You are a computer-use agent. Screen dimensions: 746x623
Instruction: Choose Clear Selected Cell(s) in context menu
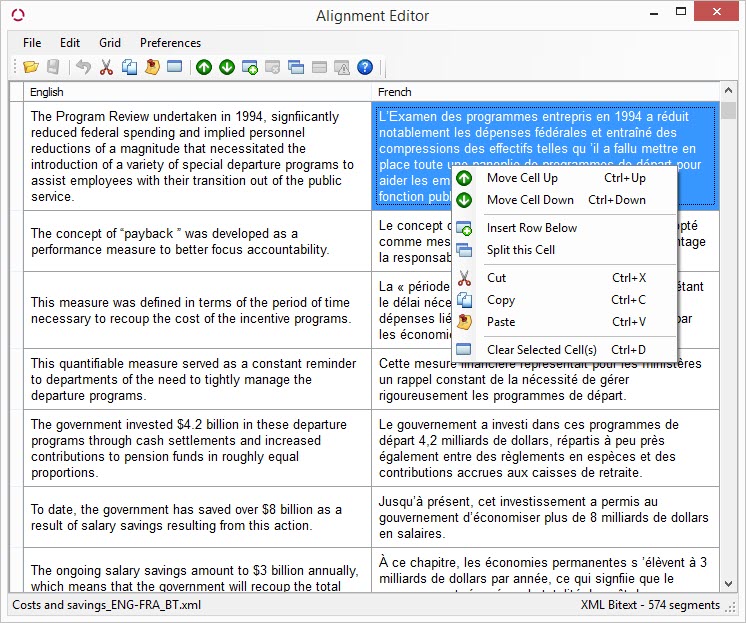click(x=564, y=350)
